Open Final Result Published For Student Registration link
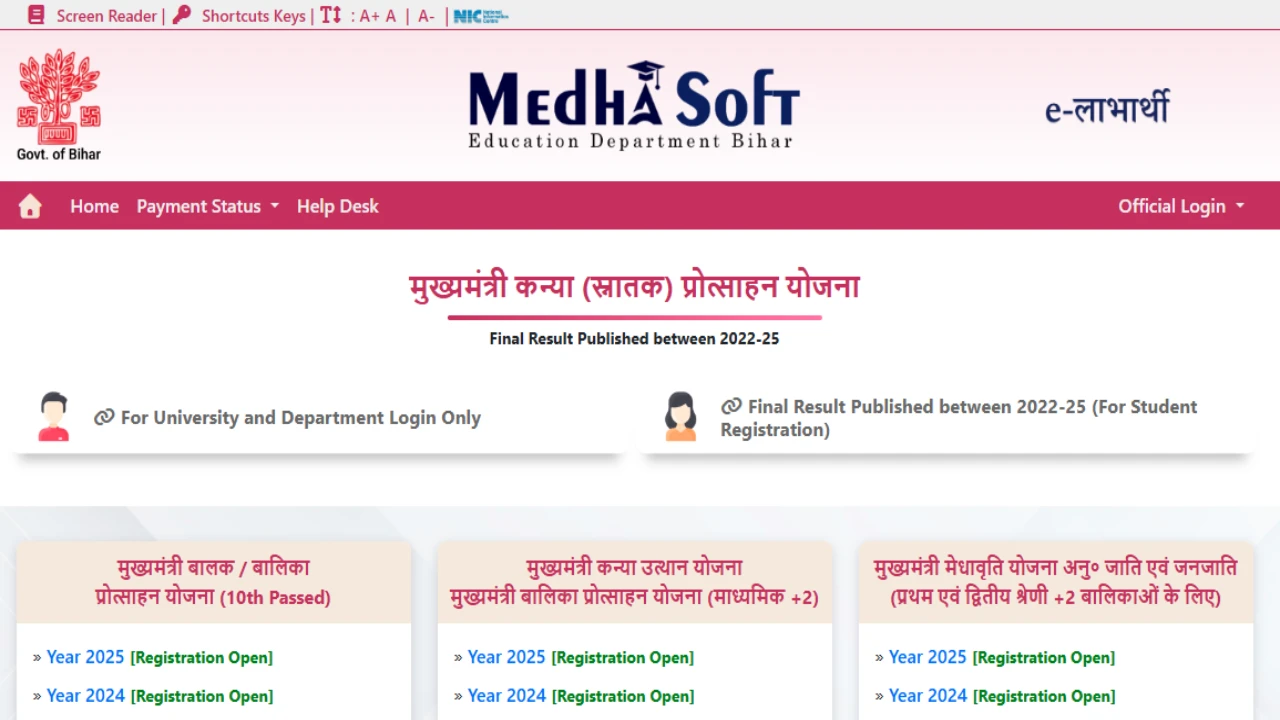 (x=958, y=418)
